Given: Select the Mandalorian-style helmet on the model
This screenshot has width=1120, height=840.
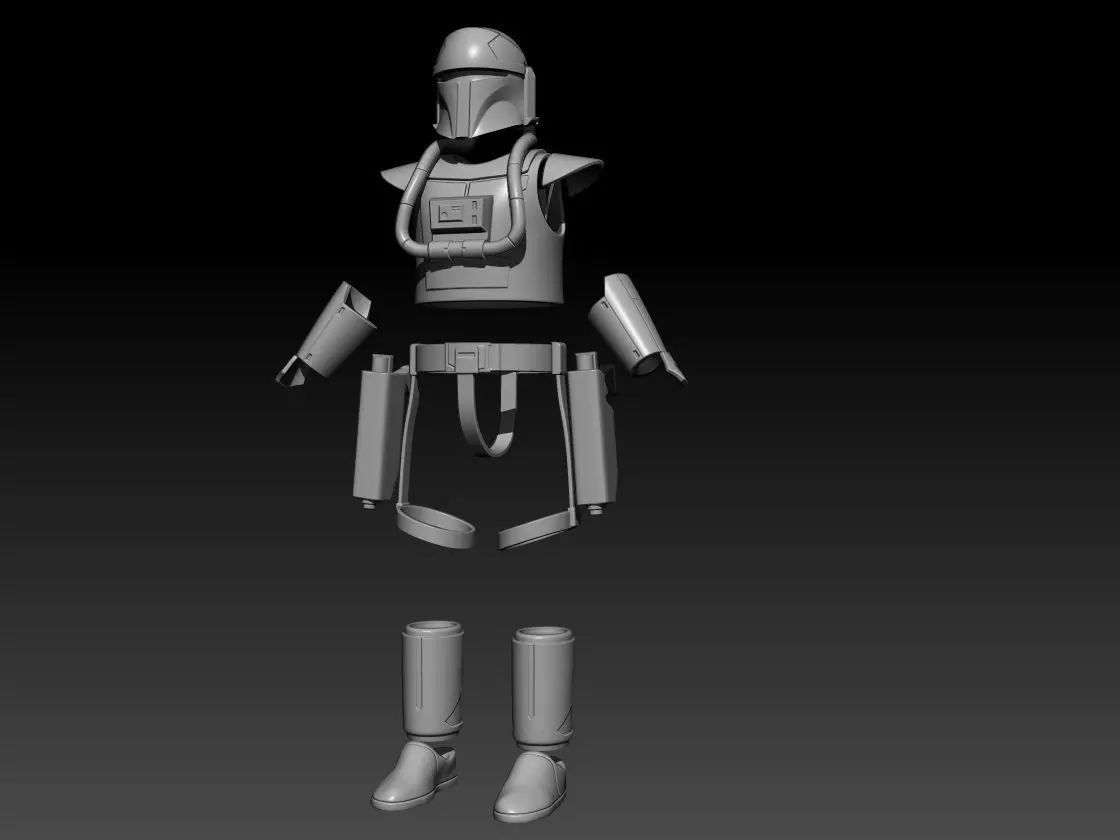Looking at the screenshot, I should click(x=484, y=83).
